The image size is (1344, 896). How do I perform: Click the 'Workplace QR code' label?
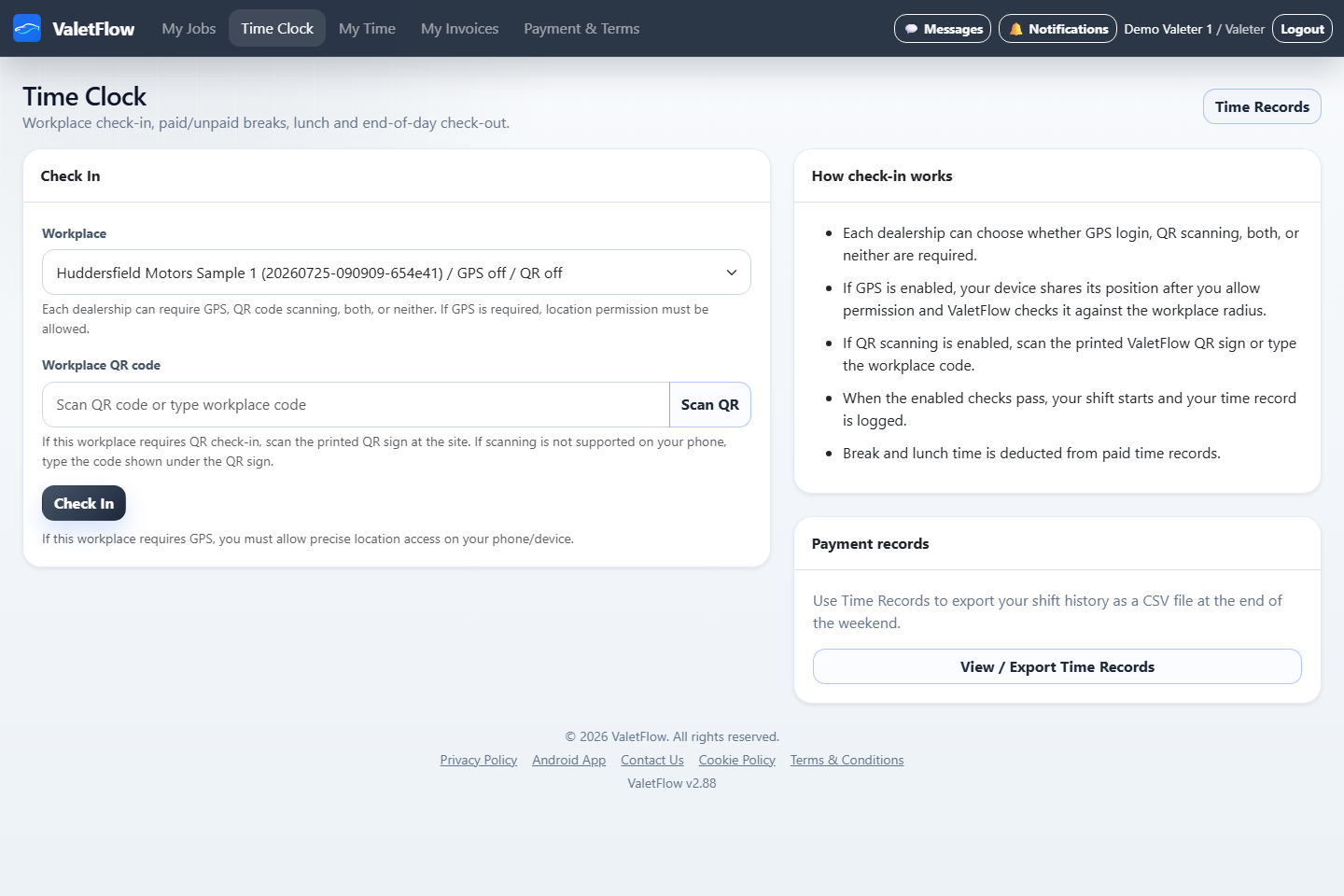tap(101, 365)
